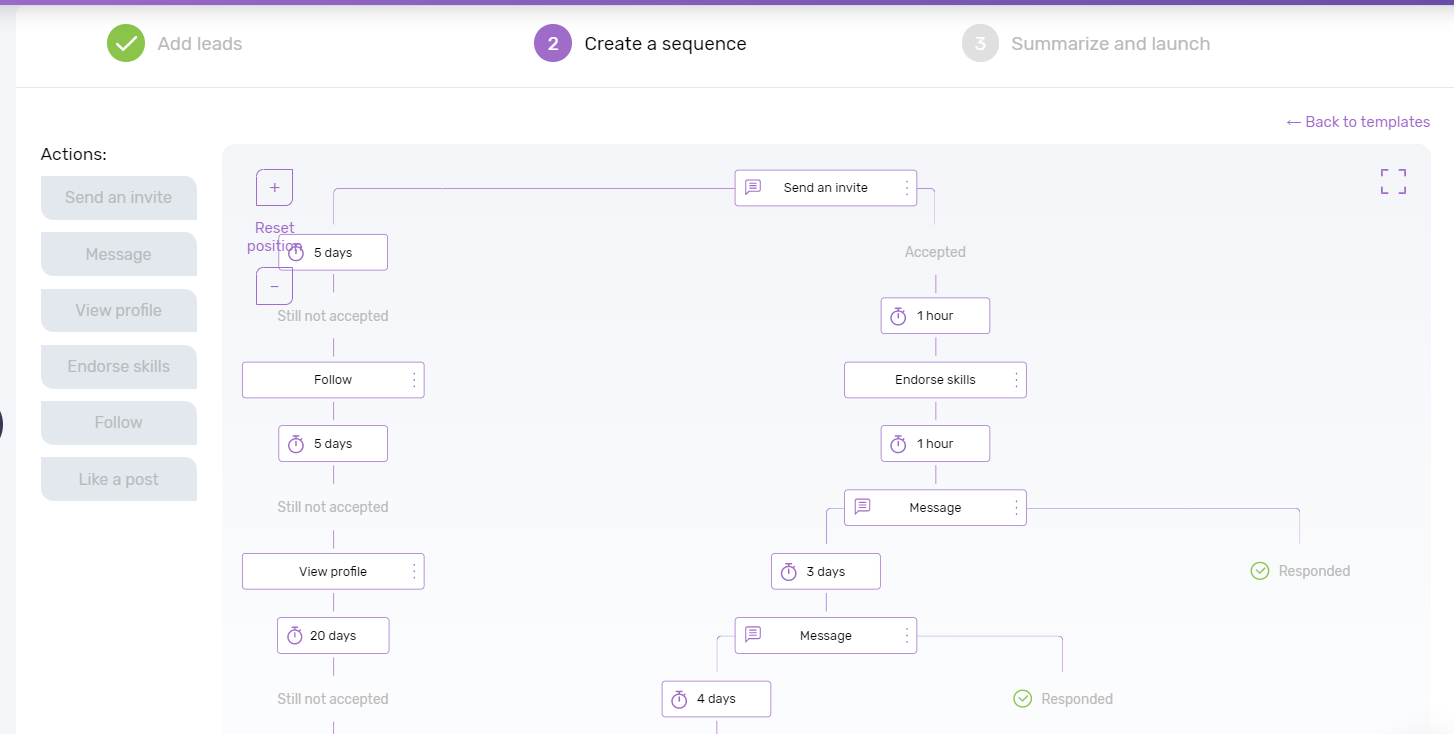Viewport: 1454px width, 734px height.
Task: Click the timer icon in the 5 days delay below Follow
Action: tap(296, 444)
